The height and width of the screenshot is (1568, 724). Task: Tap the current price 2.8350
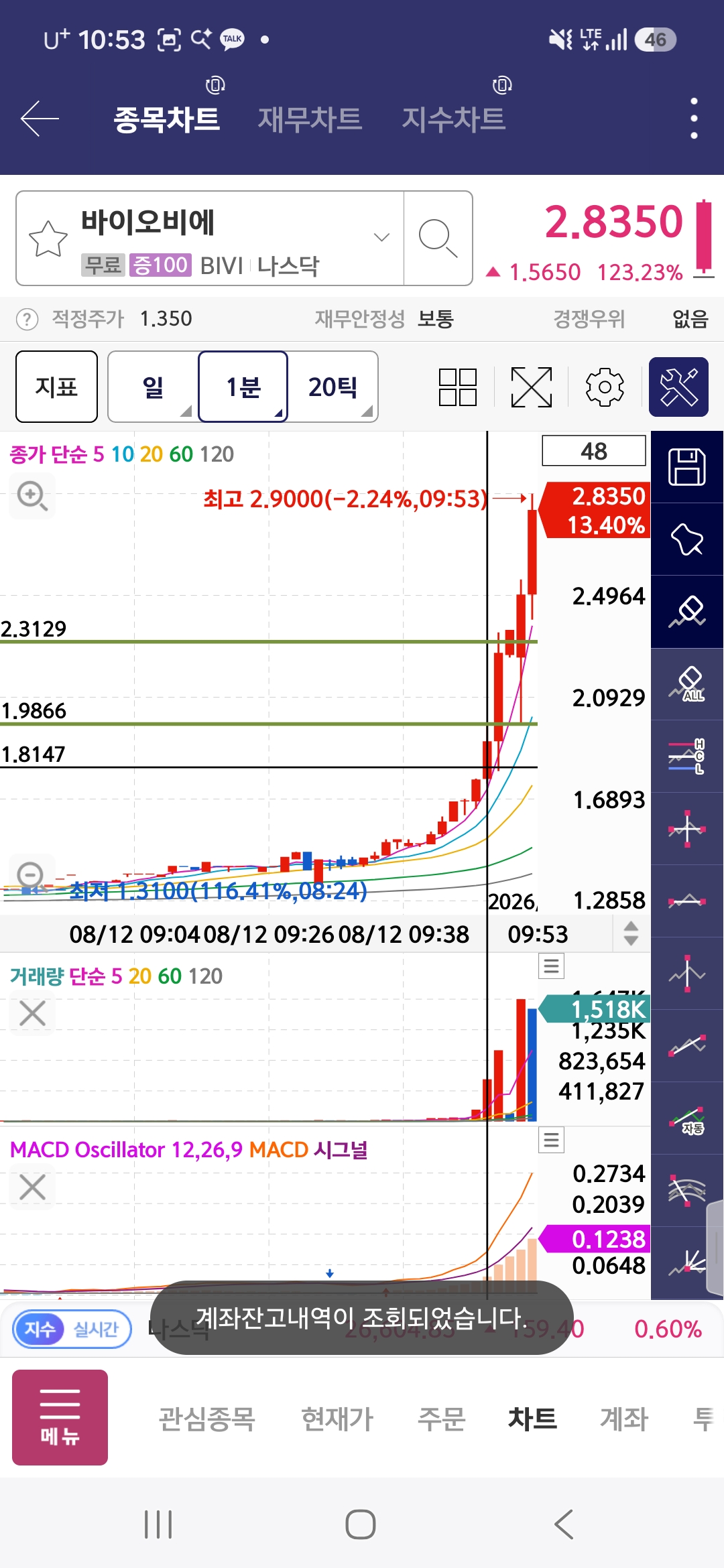click(613, 222)
